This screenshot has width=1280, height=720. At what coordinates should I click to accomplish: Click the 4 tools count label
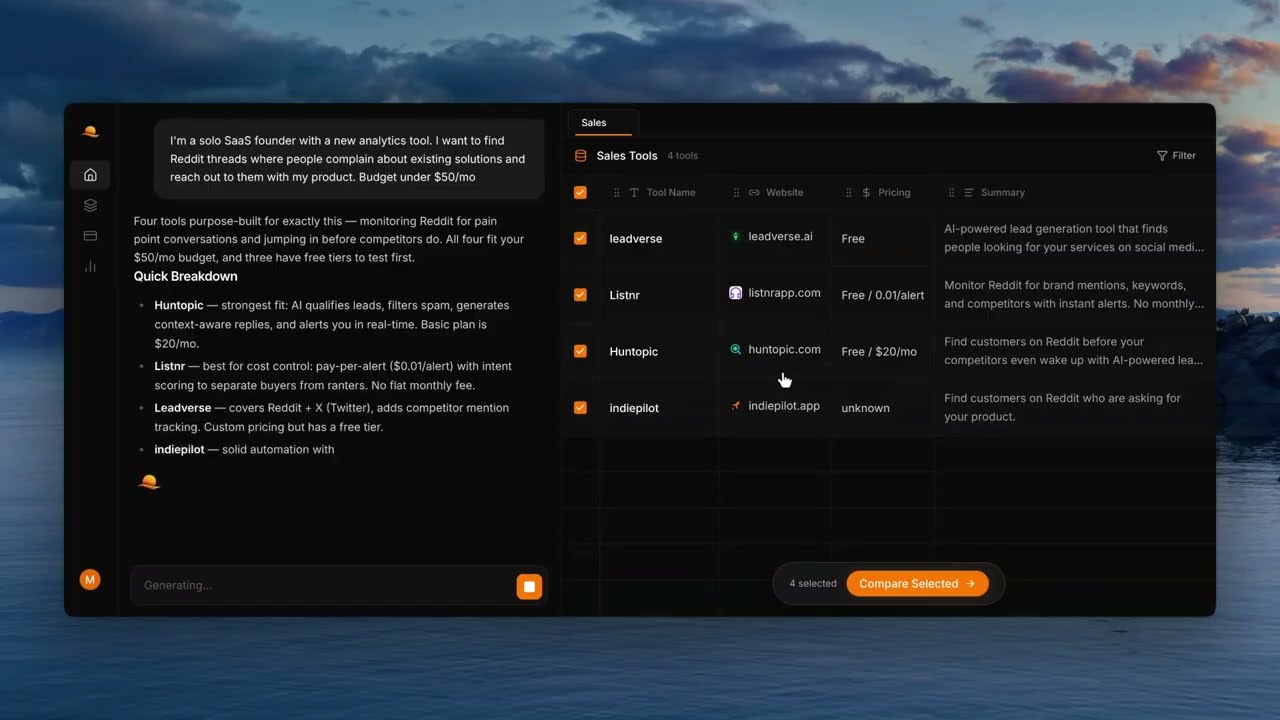(x=683, y=156)
